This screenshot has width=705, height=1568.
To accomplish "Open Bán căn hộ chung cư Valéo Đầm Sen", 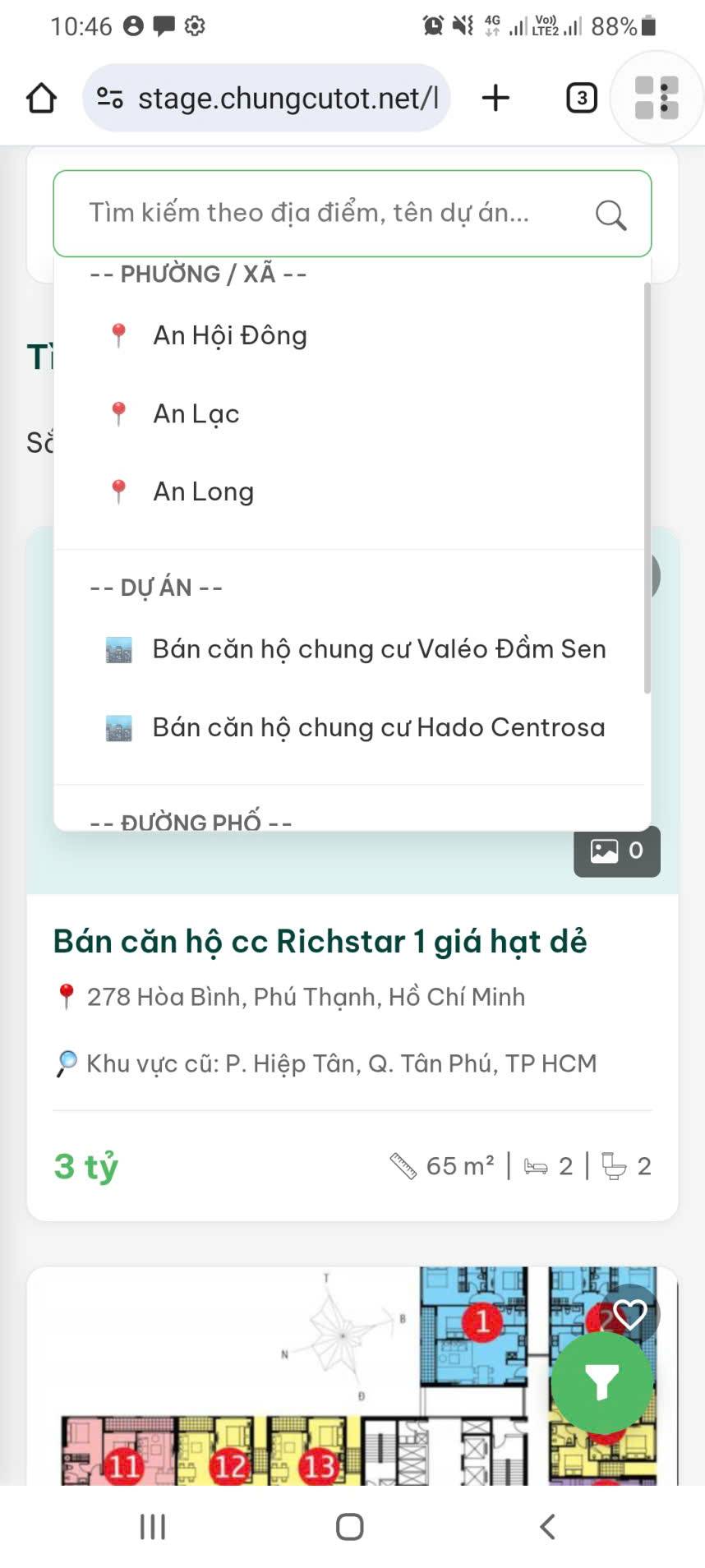I will coord(379,649).
